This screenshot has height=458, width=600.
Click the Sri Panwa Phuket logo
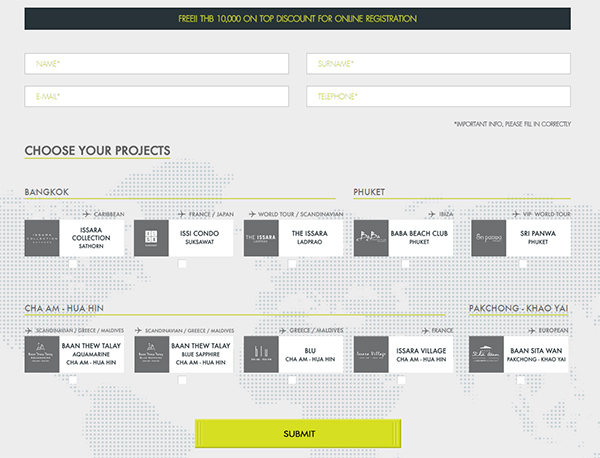[x=489, y=238]
